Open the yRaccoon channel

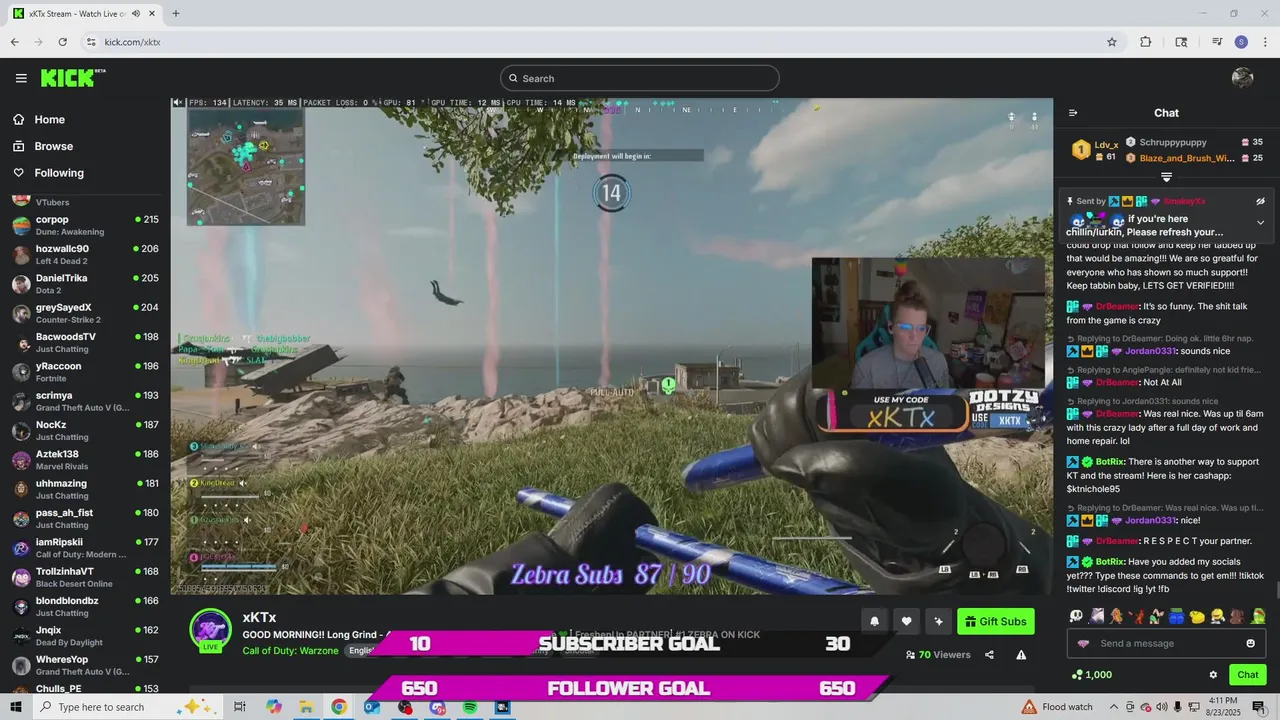pos(85,372)
